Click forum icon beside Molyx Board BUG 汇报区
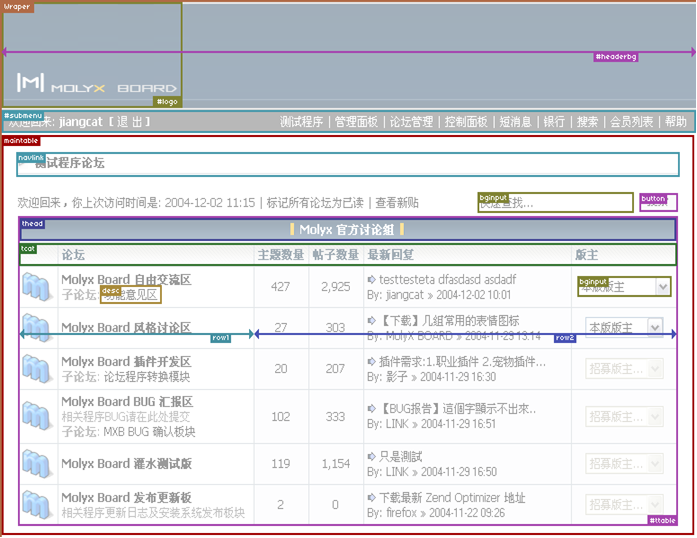Screen dimensions: 697x538 pyautogui.click(x=37, y=416)
